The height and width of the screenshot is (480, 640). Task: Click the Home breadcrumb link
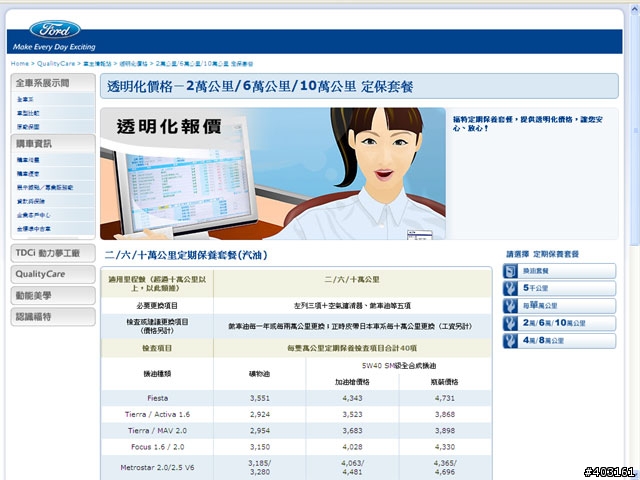tap(20, 64)
